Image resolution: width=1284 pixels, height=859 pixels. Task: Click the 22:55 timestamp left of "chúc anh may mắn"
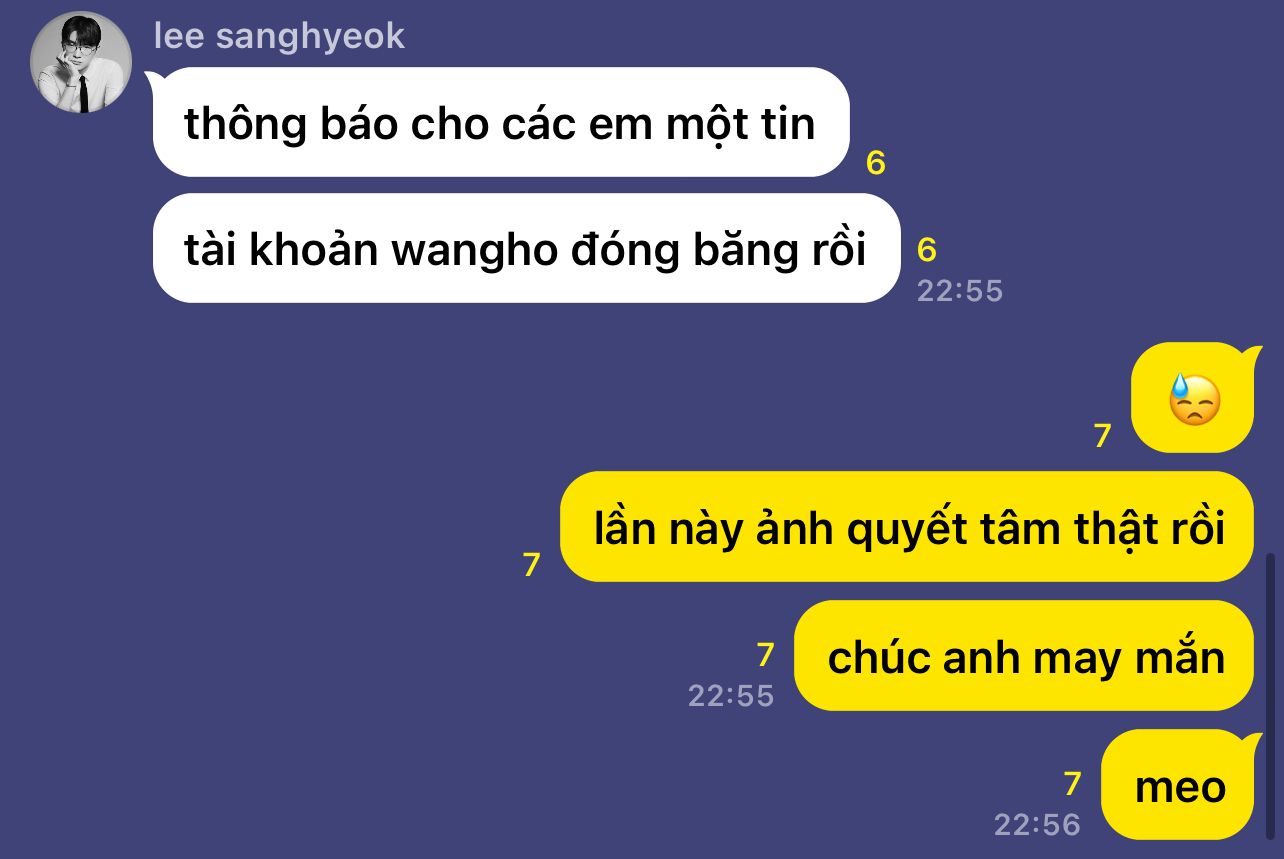click(731, 696)
